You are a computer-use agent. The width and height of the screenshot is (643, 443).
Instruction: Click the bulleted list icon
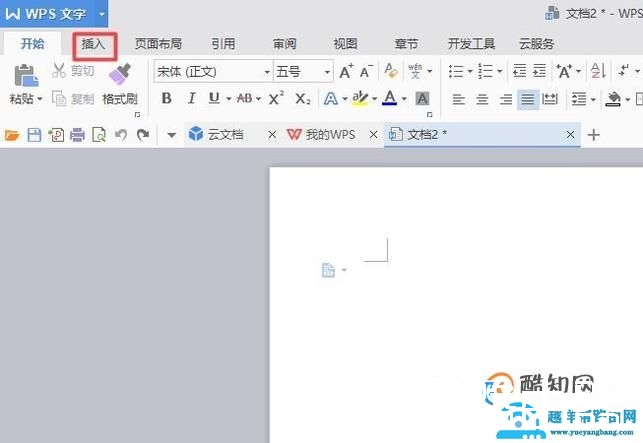[456, 71]
